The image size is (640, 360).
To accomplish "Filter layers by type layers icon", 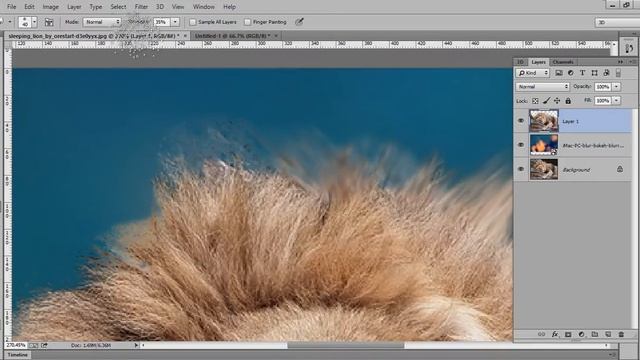I will tap(582, 73).
